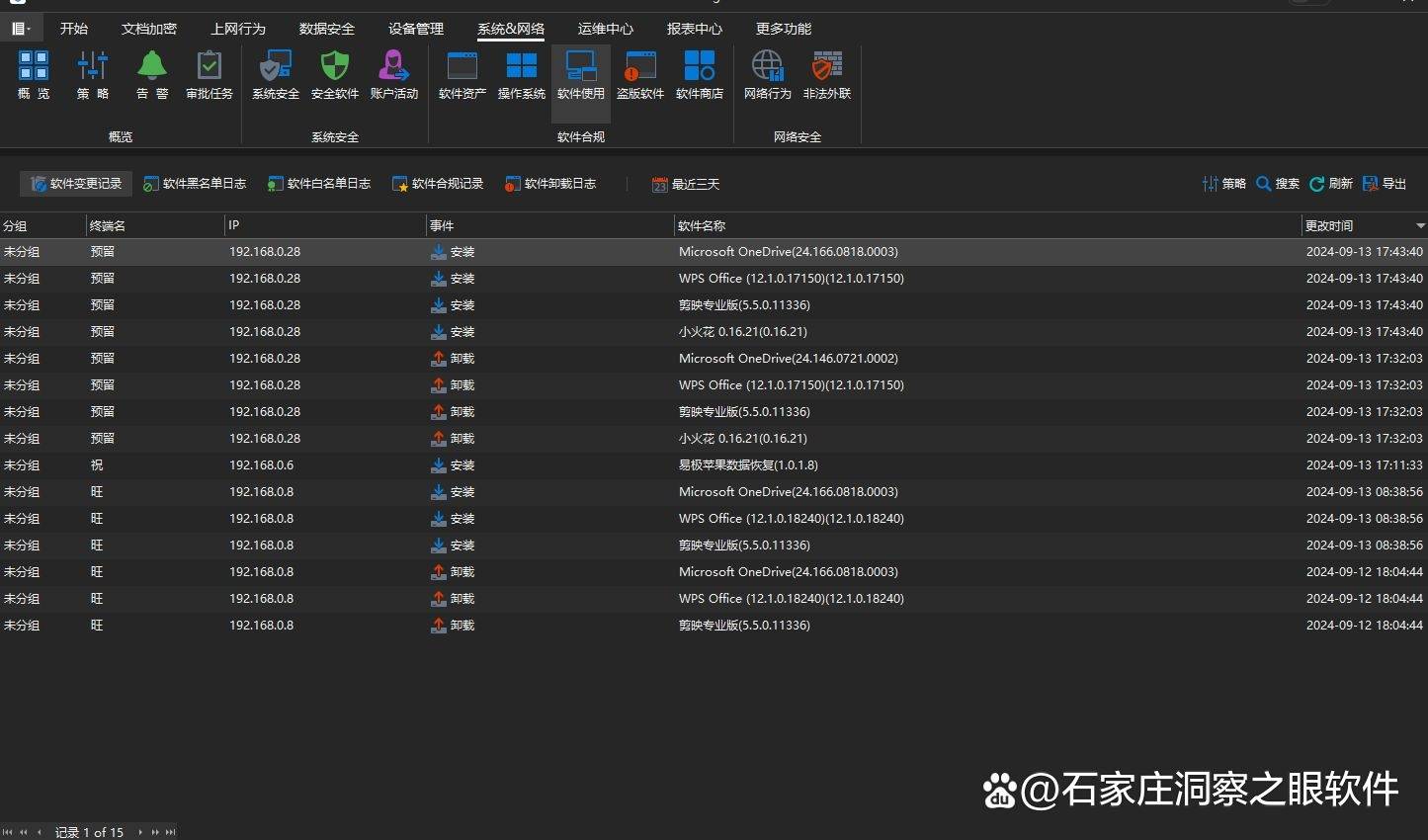Click the 刷新 refresh button
Viewport: 1428px width, 840px height.
tap(1330, 184)
